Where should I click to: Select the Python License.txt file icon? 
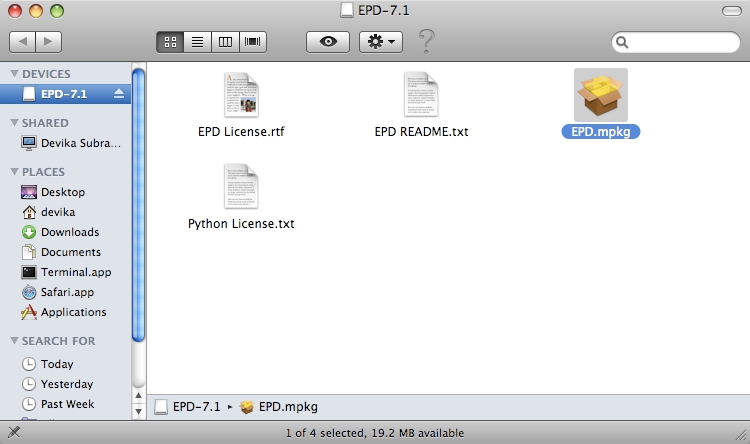coord(241,187)
